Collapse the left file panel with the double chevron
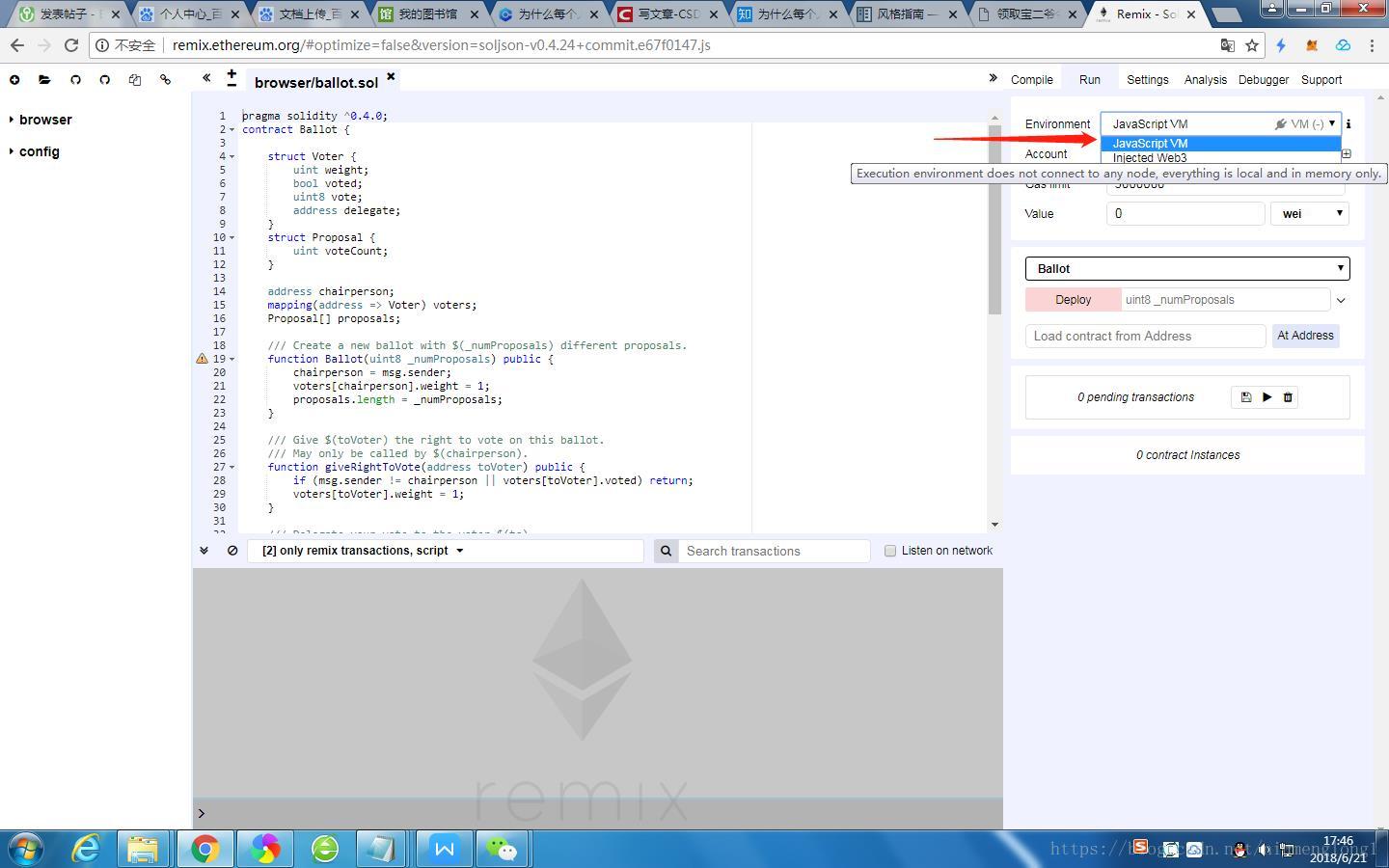1389x868 pixels. [205, 78]
